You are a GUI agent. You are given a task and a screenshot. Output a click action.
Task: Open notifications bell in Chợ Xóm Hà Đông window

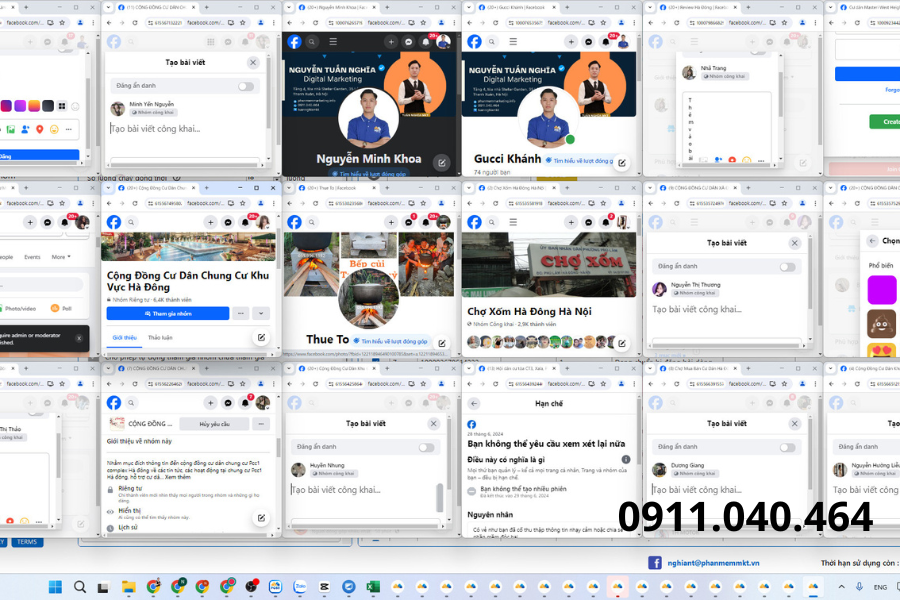click(x=606, y=223)
